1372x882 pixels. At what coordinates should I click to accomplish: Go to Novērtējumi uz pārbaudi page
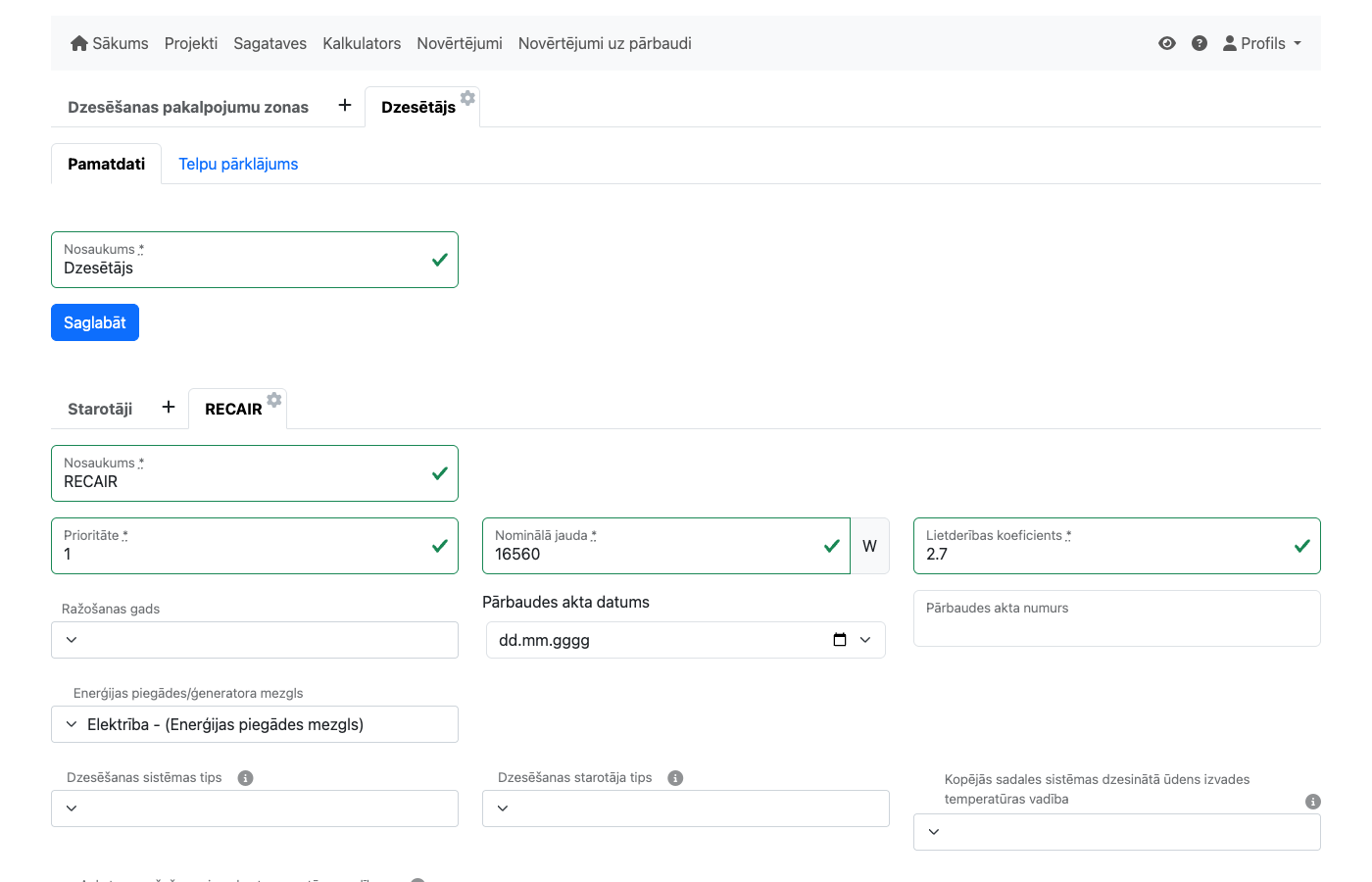pos(605,43)
